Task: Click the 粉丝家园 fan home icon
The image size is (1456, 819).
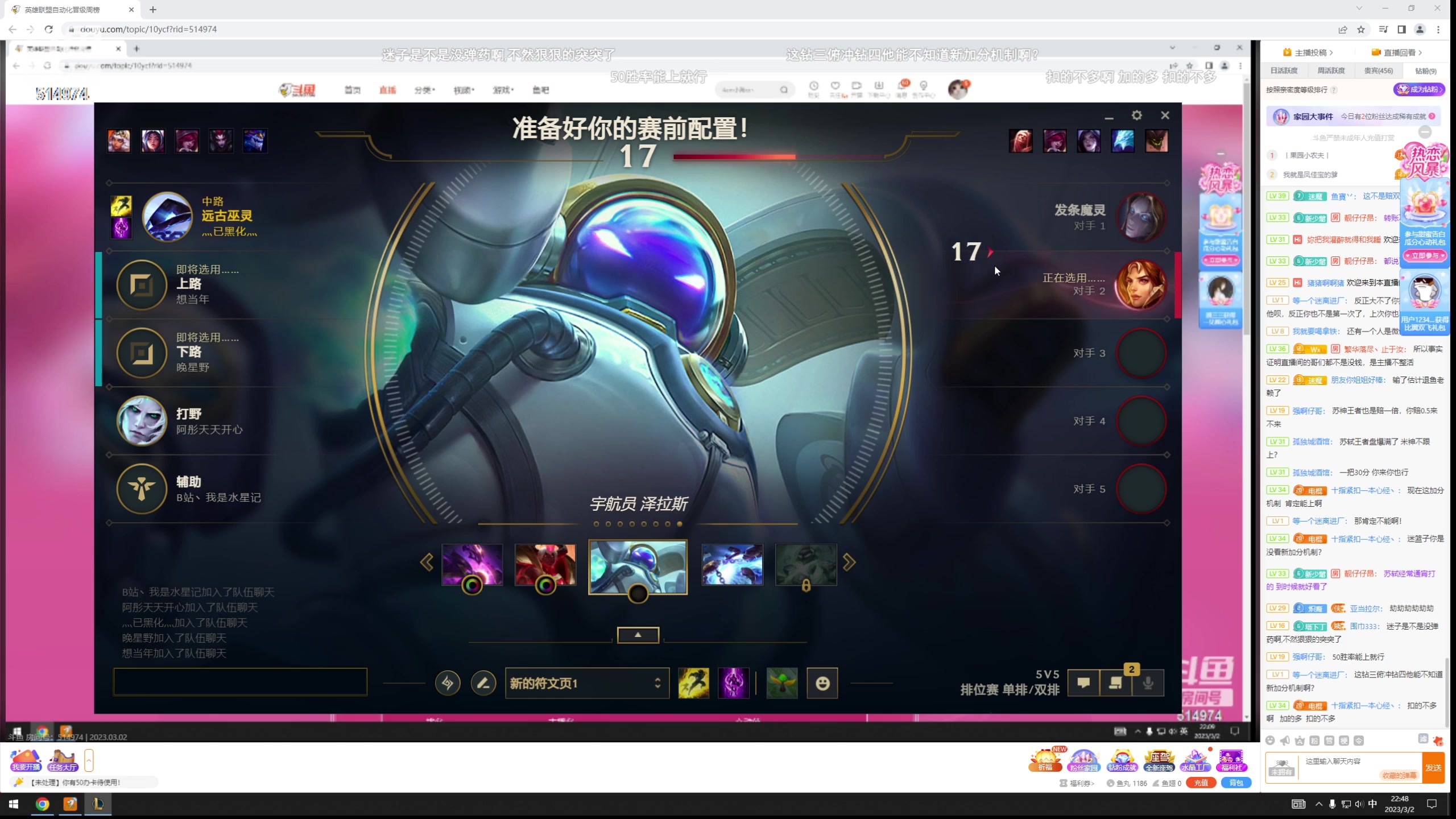Action: [1083, 760]
